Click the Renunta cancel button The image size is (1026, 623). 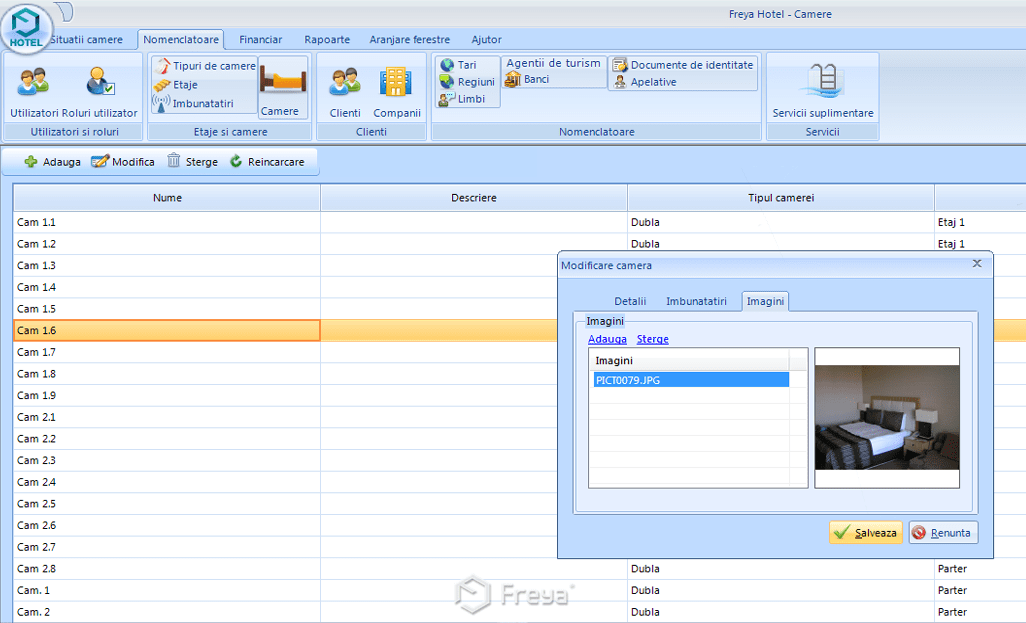pyautogui.click(x=943, y=533)
